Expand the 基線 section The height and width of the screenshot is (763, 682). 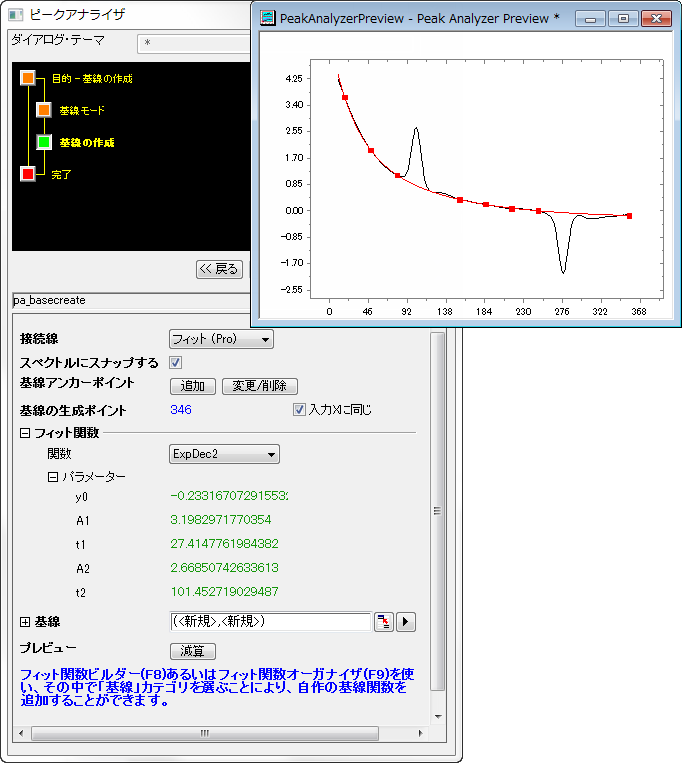click(x=25, y=622)
